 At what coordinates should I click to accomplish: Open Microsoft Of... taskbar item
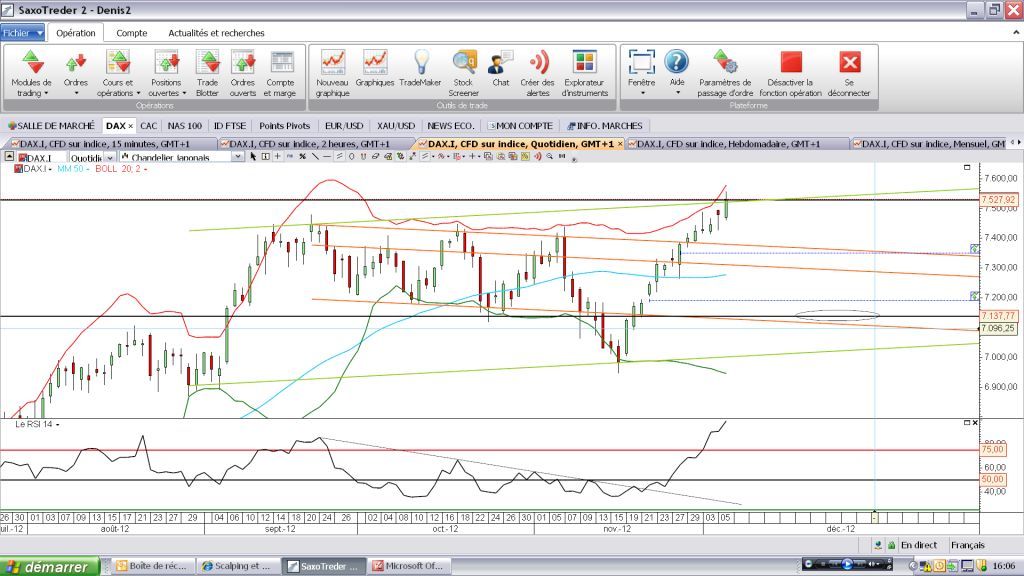pyautogui.click(x=408, y=566)
